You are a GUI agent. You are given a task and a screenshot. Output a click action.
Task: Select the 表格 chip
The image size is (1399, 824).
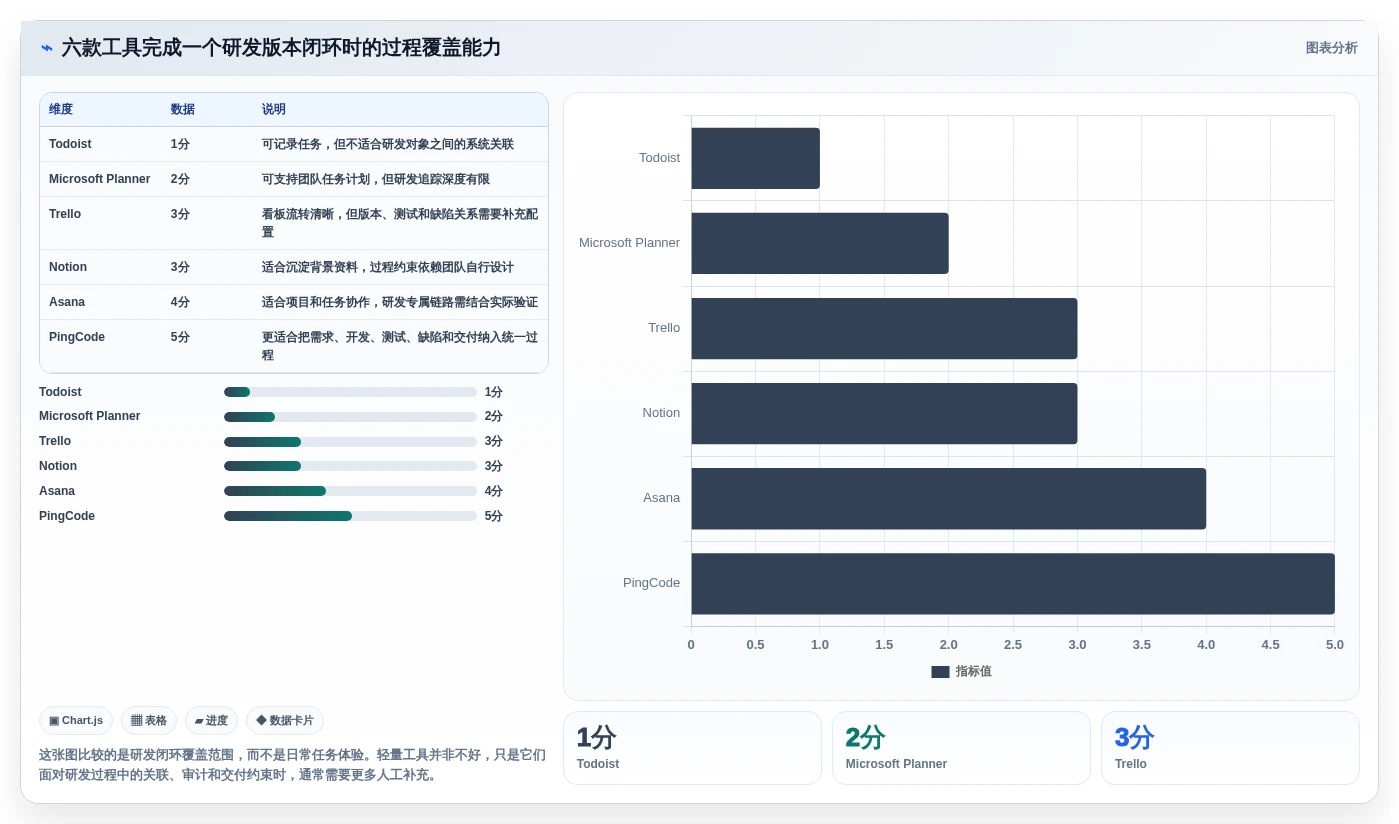point(149,720)
